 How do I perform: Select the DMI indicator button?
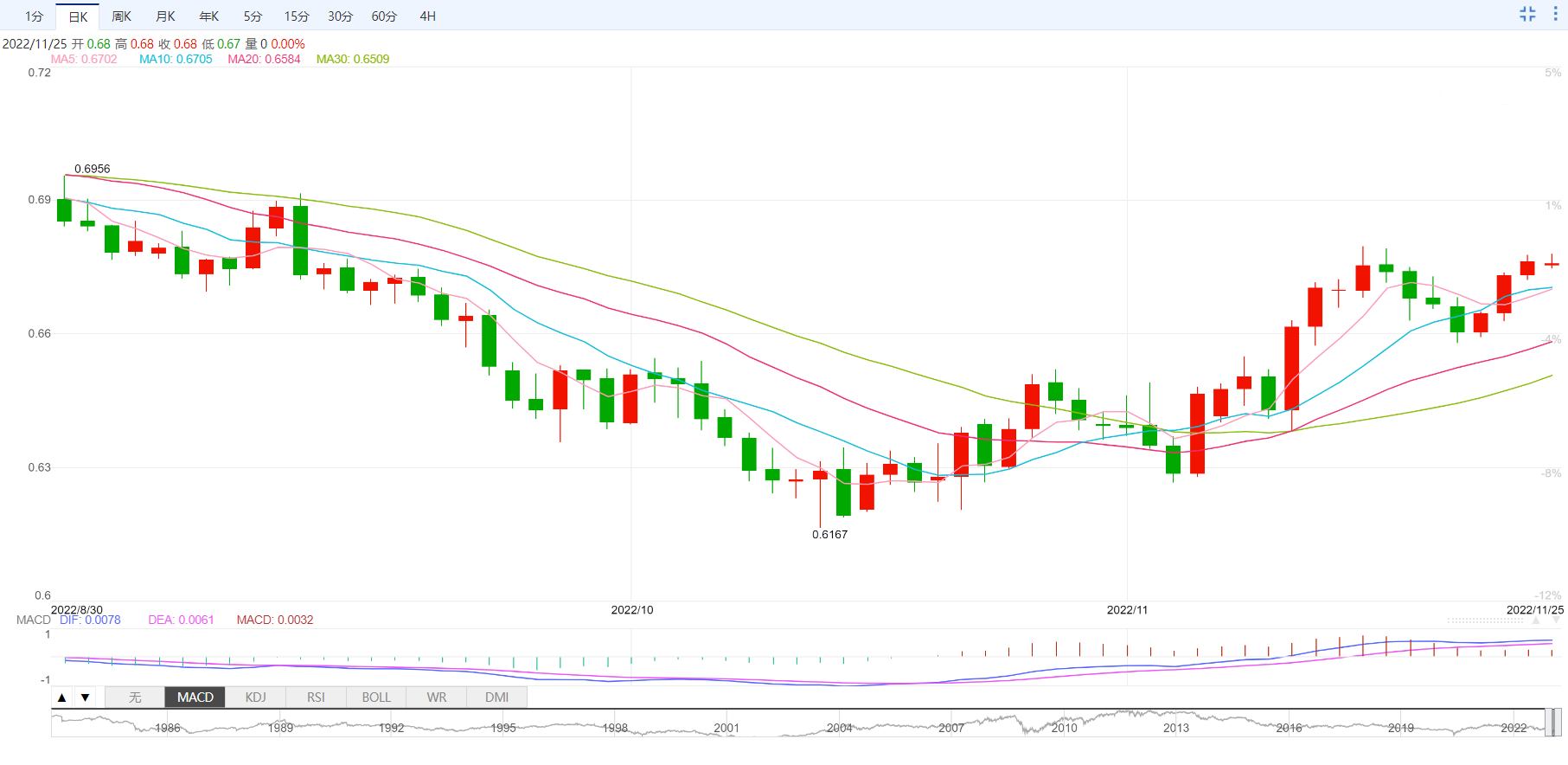coord(496,697)
